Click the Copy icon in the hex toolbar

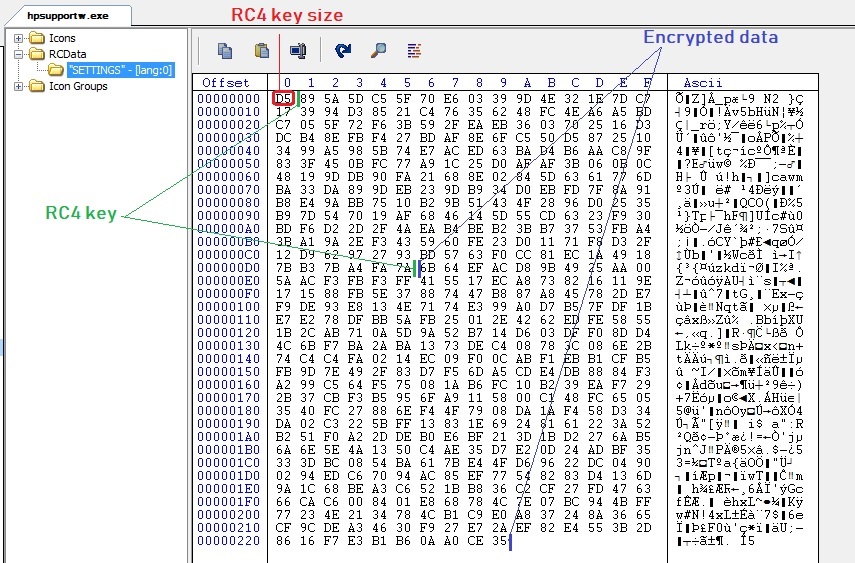(x=225, y=51)
